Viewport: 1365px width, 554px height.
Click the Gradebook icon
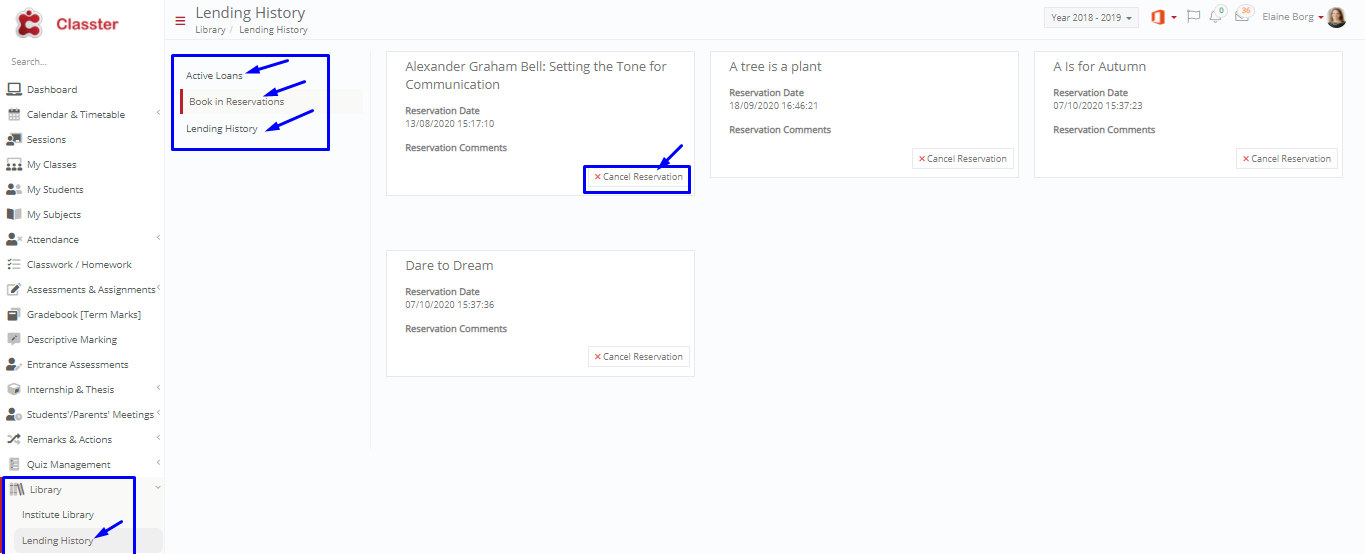(14, 315)
